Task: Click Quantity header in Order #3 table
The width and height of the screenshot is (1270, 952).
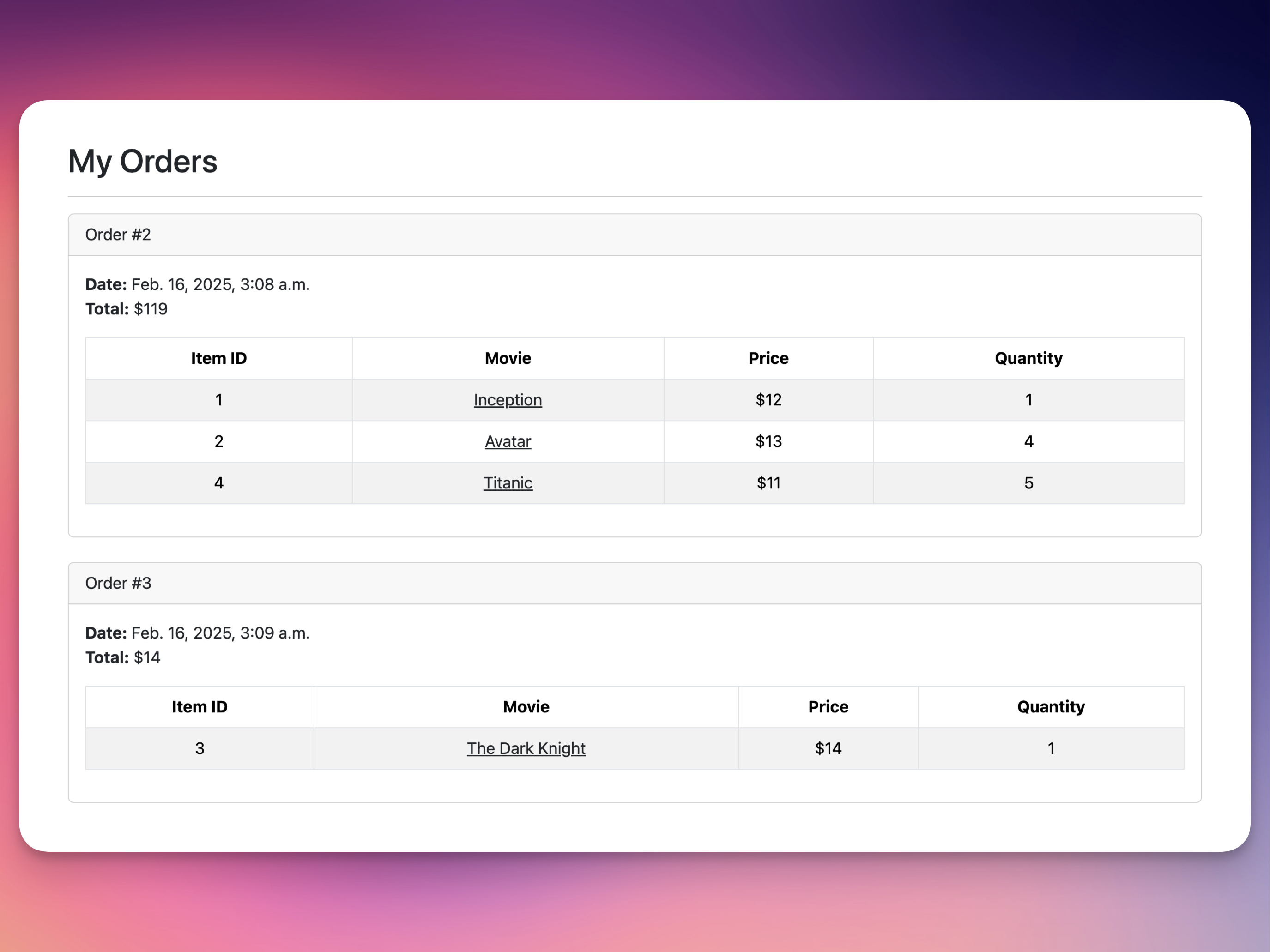Action: (1051, 706)
